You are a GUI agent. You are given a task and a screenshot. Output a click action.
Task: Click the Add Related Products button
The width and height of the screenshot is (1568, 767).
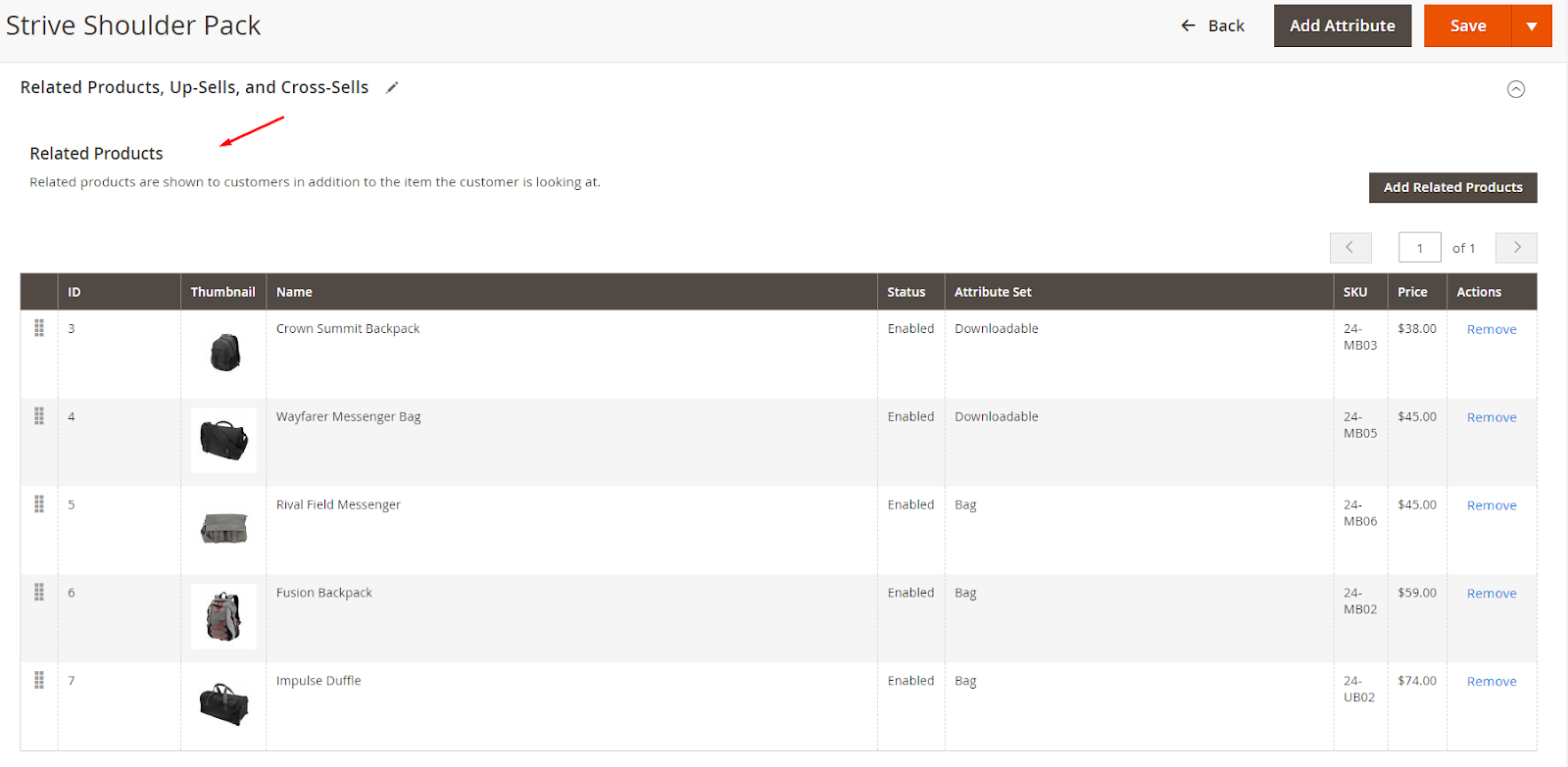point(1453,187)
